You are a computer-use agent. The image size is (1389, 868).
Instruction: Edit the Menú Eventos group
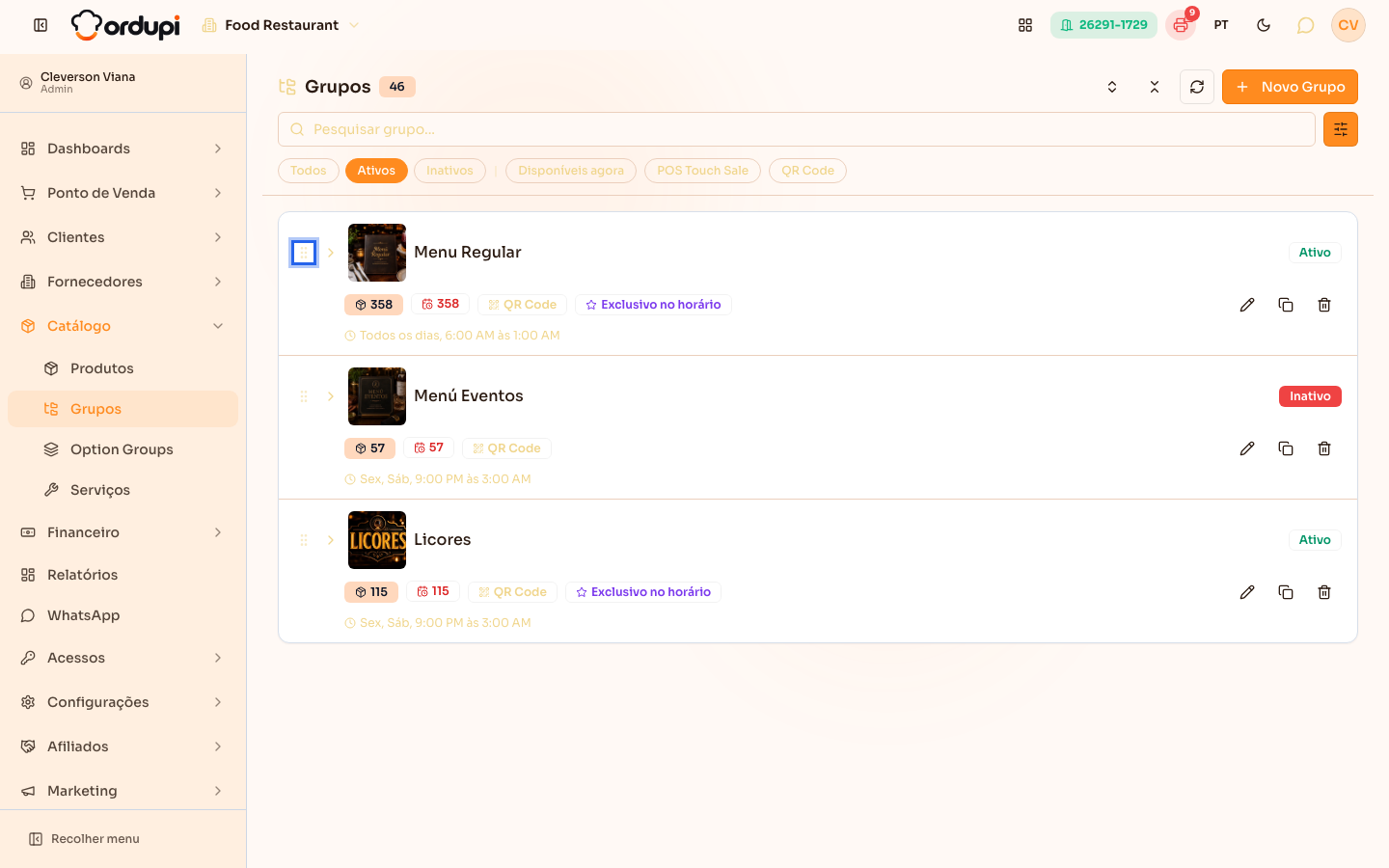(x=1247, y=448)
